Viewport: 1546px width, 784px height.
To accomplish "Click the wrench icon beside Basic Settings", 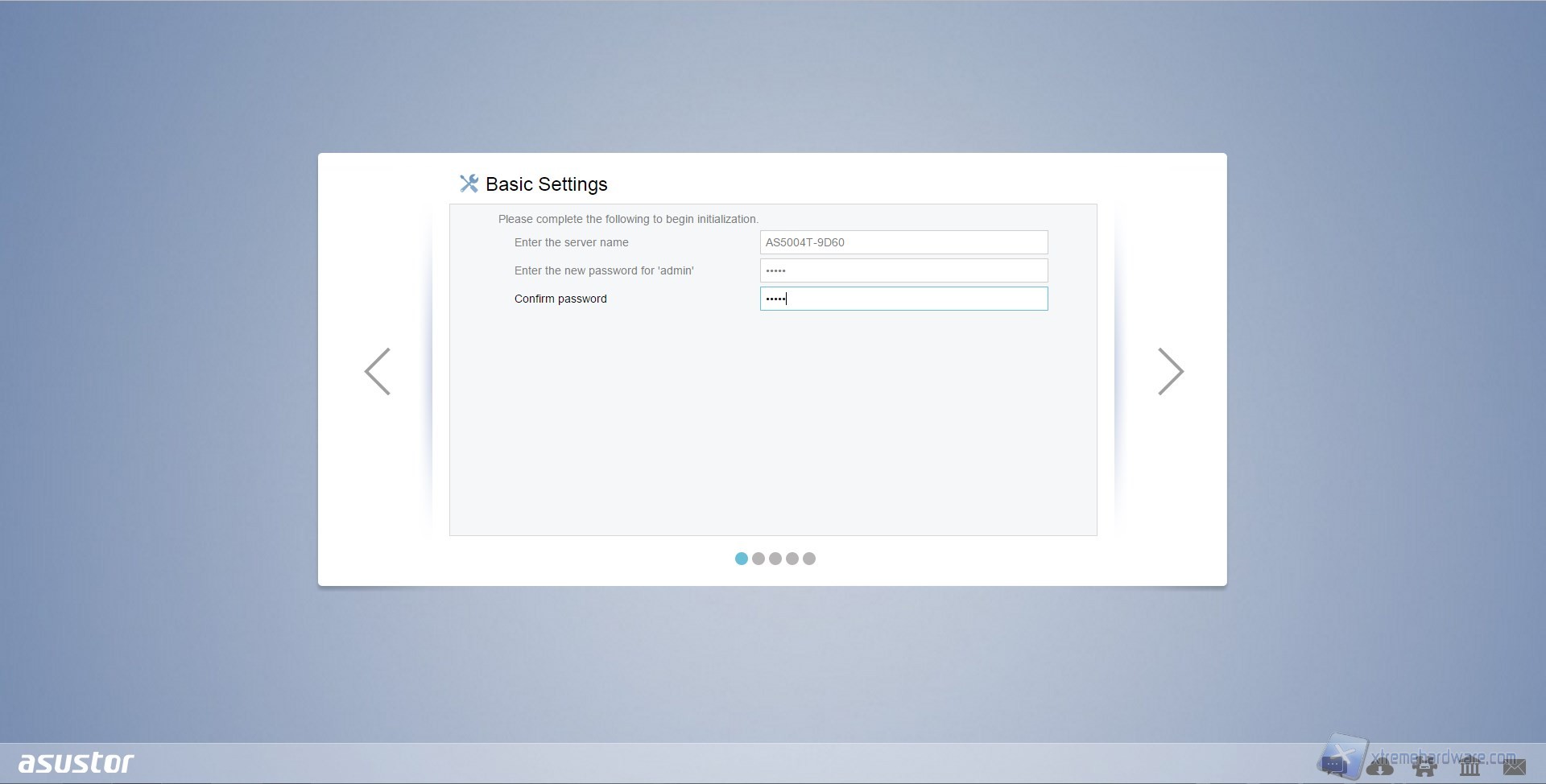I will (x=469, y=184).
